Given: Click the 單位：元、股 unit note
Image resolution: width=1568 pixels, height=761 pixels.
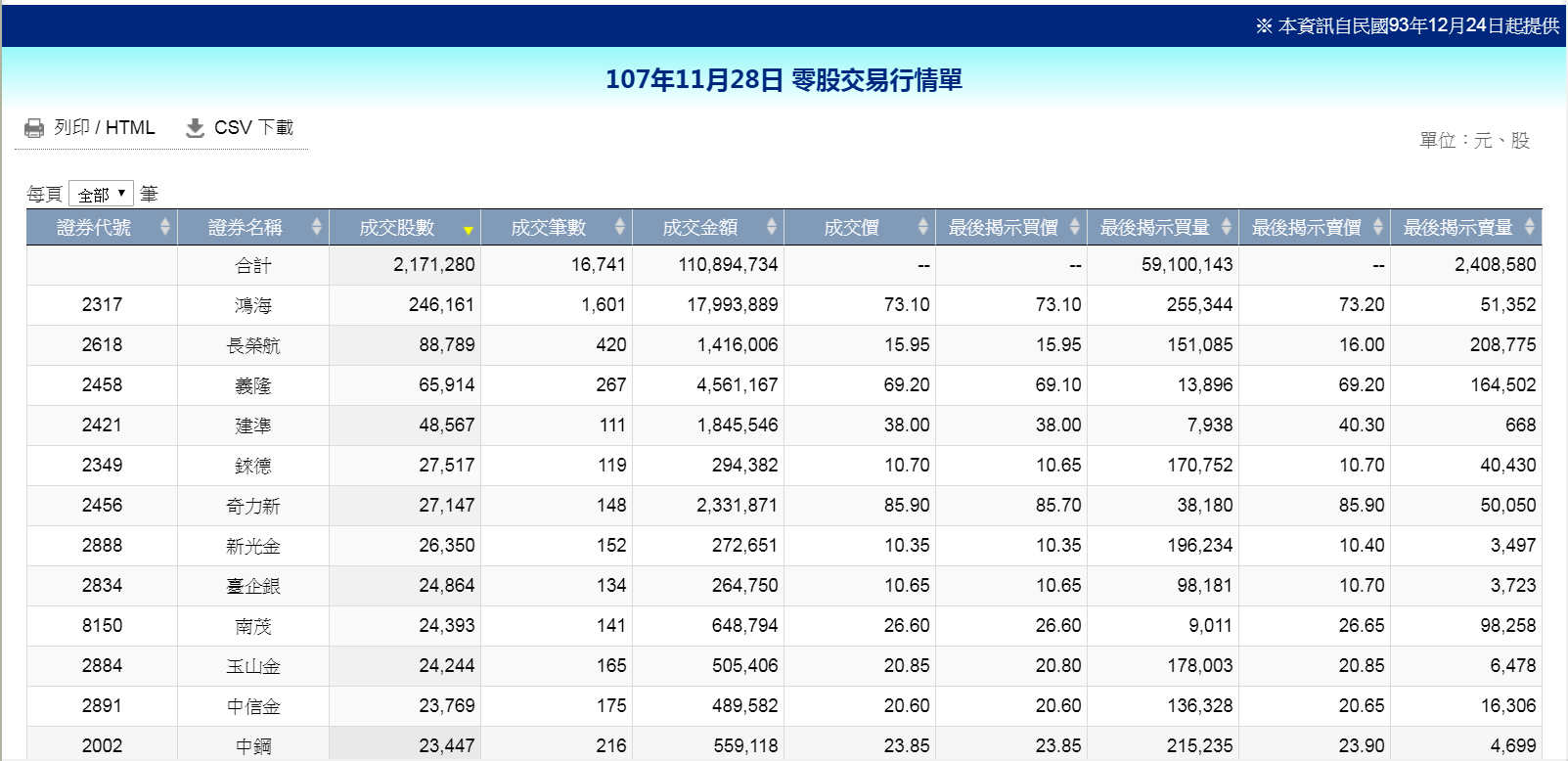Looking at the screenshot, I should coord(1474,140).
